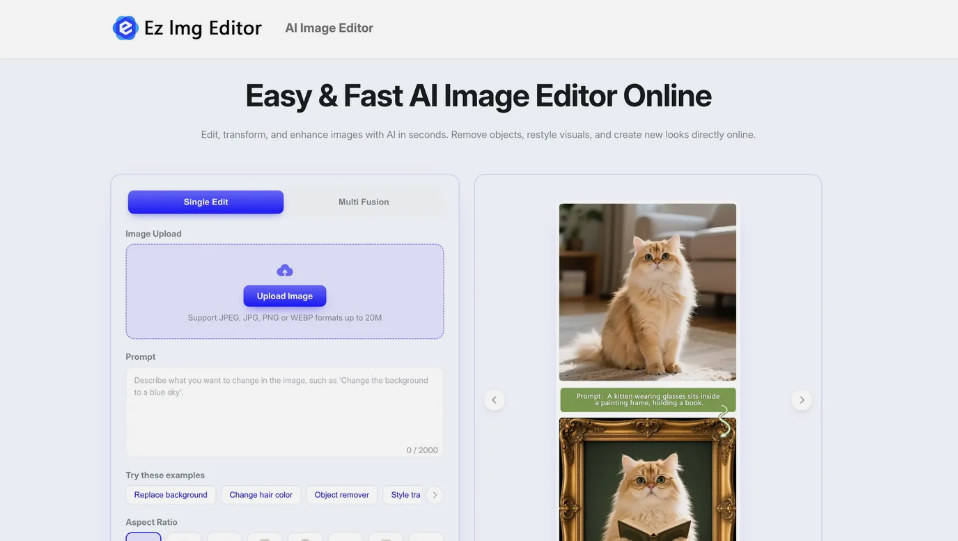This screenshot has height=541, width=958.
Task: Select the Change hair color example
Action: point(261,495)
